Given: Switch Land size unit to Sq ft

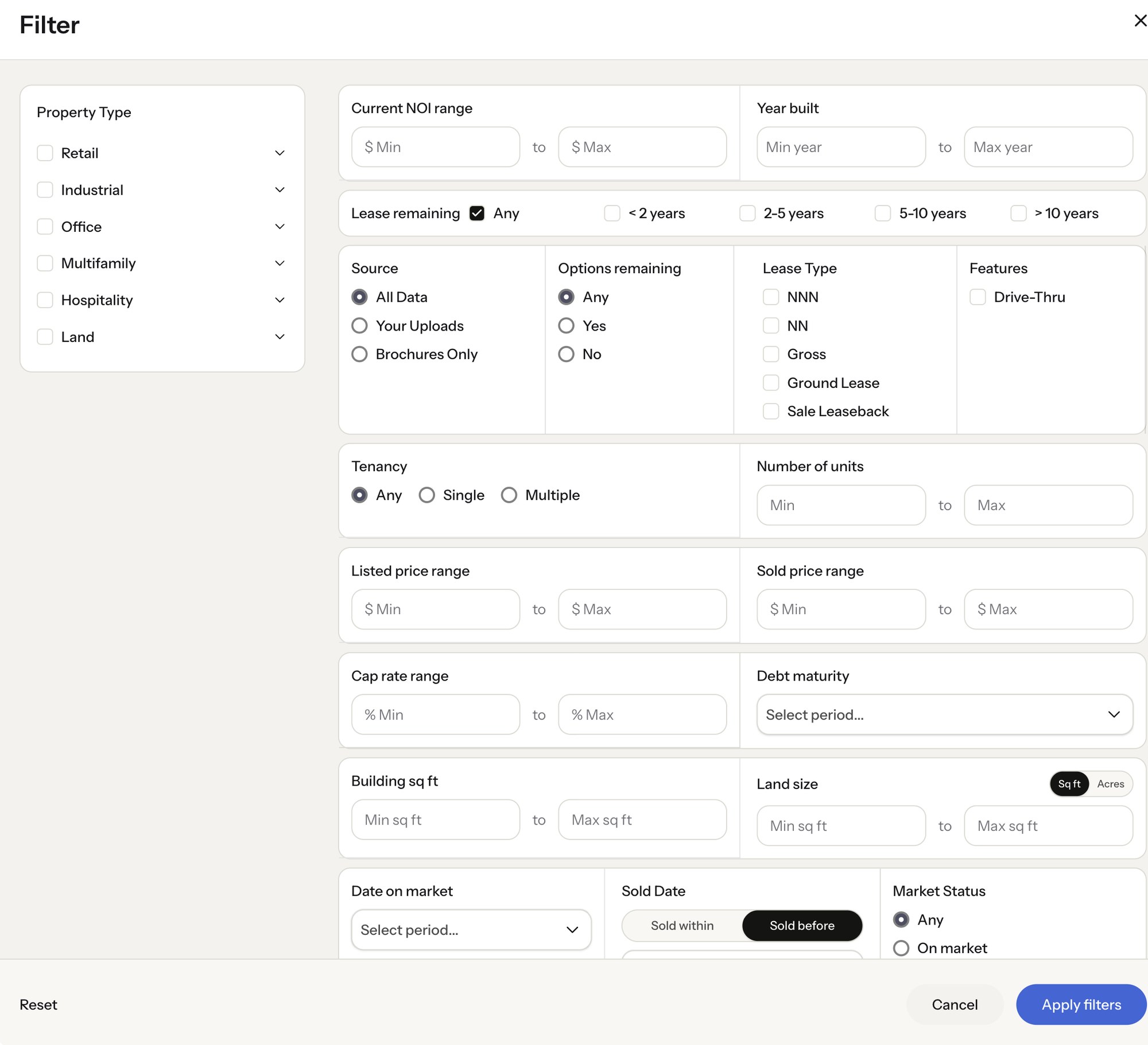Looking at the screenshot, I should coord(1069,784).
